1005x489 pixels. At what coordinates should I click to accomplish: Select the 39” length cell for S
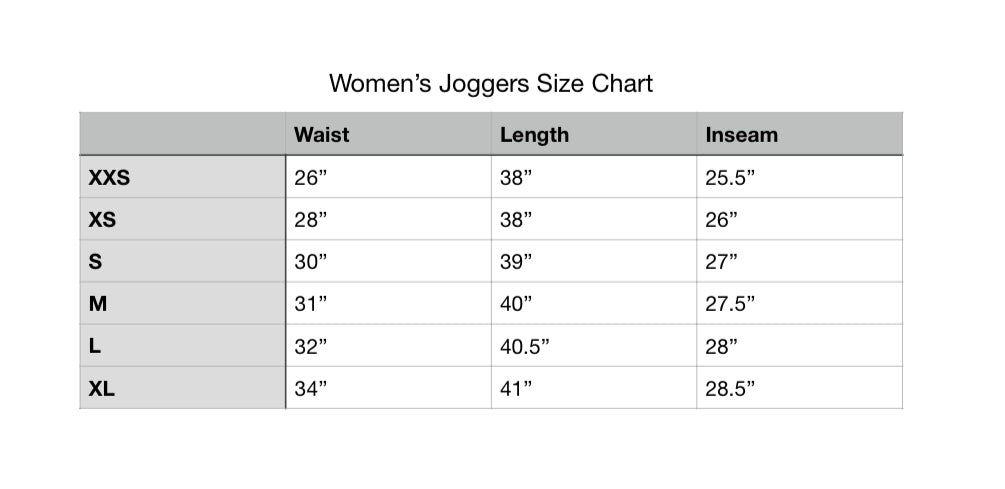[x=516, y=262]
